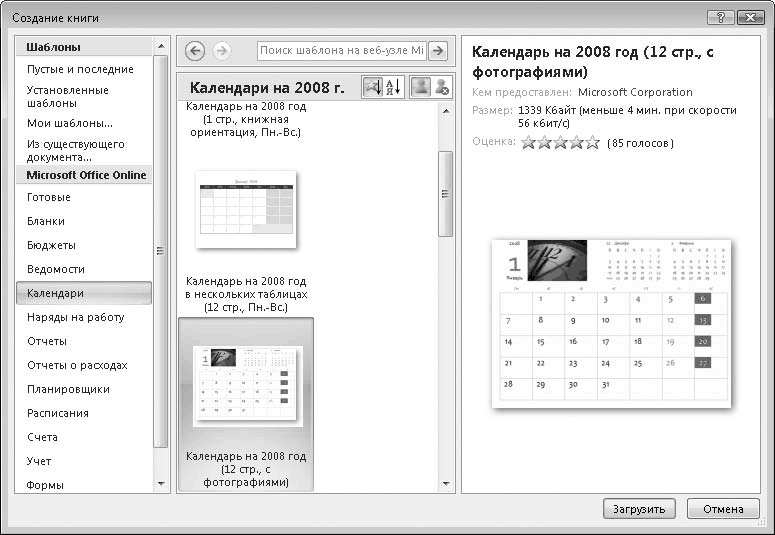Select Пустые и последние in sidebar
This screenshot has width=775, height=535.
[x=80, y=69]
